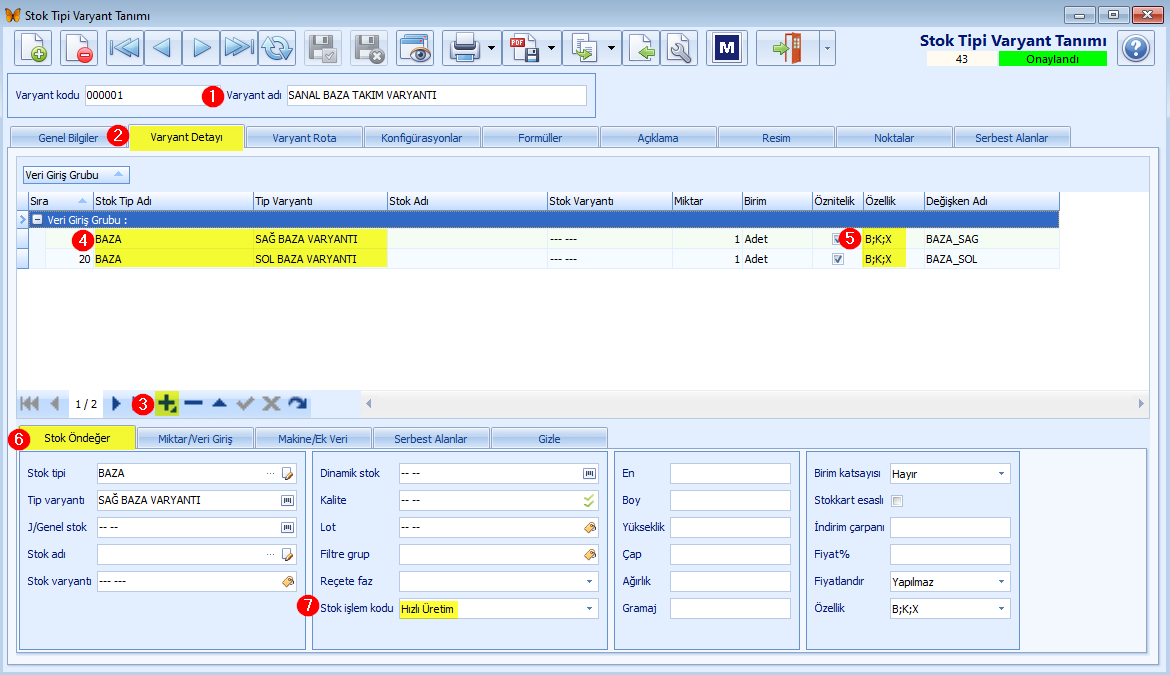Jump to first record in main toolbar
This screenshot has height=675, width=1170.
[x=125, y=48]
